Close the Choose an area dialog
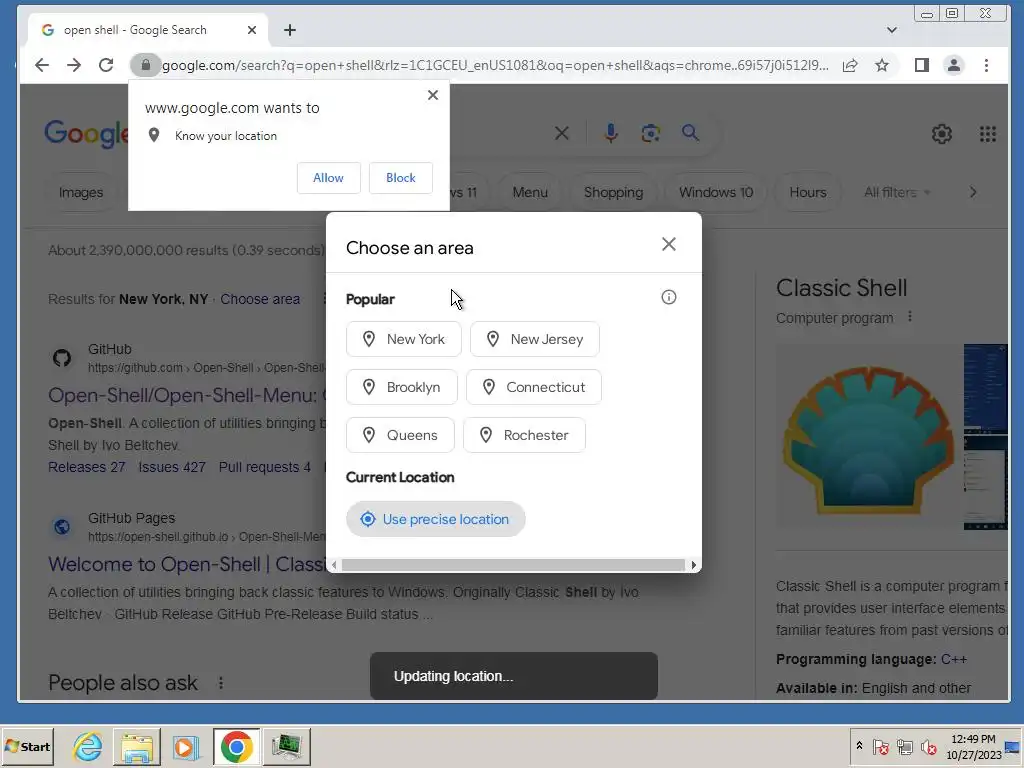Screen dimensions: 1024x768 (668, 244)
